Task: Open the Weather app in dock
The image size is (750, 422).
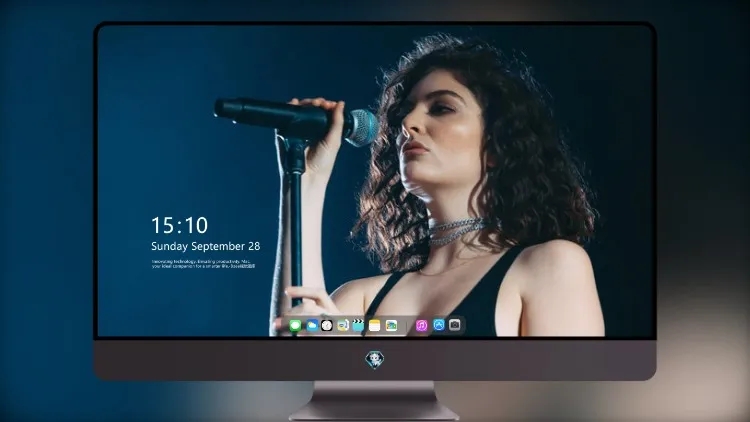Action: (x=312, y=325)
